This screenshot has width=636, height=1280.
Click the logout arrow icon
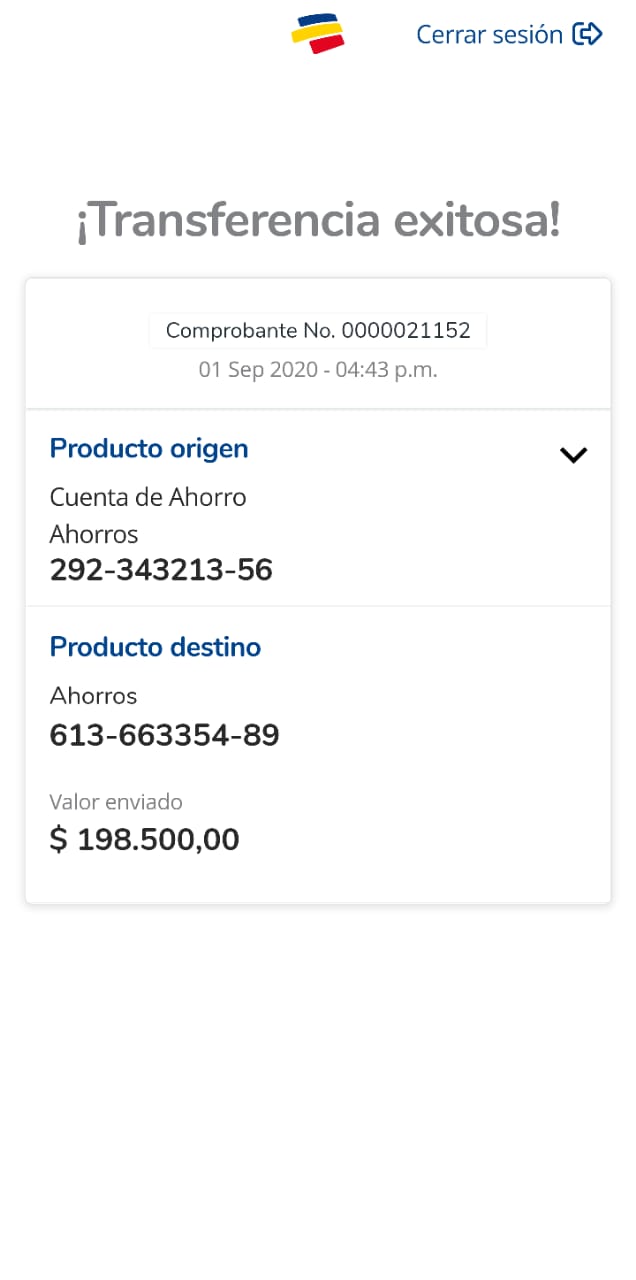point(587,34)
